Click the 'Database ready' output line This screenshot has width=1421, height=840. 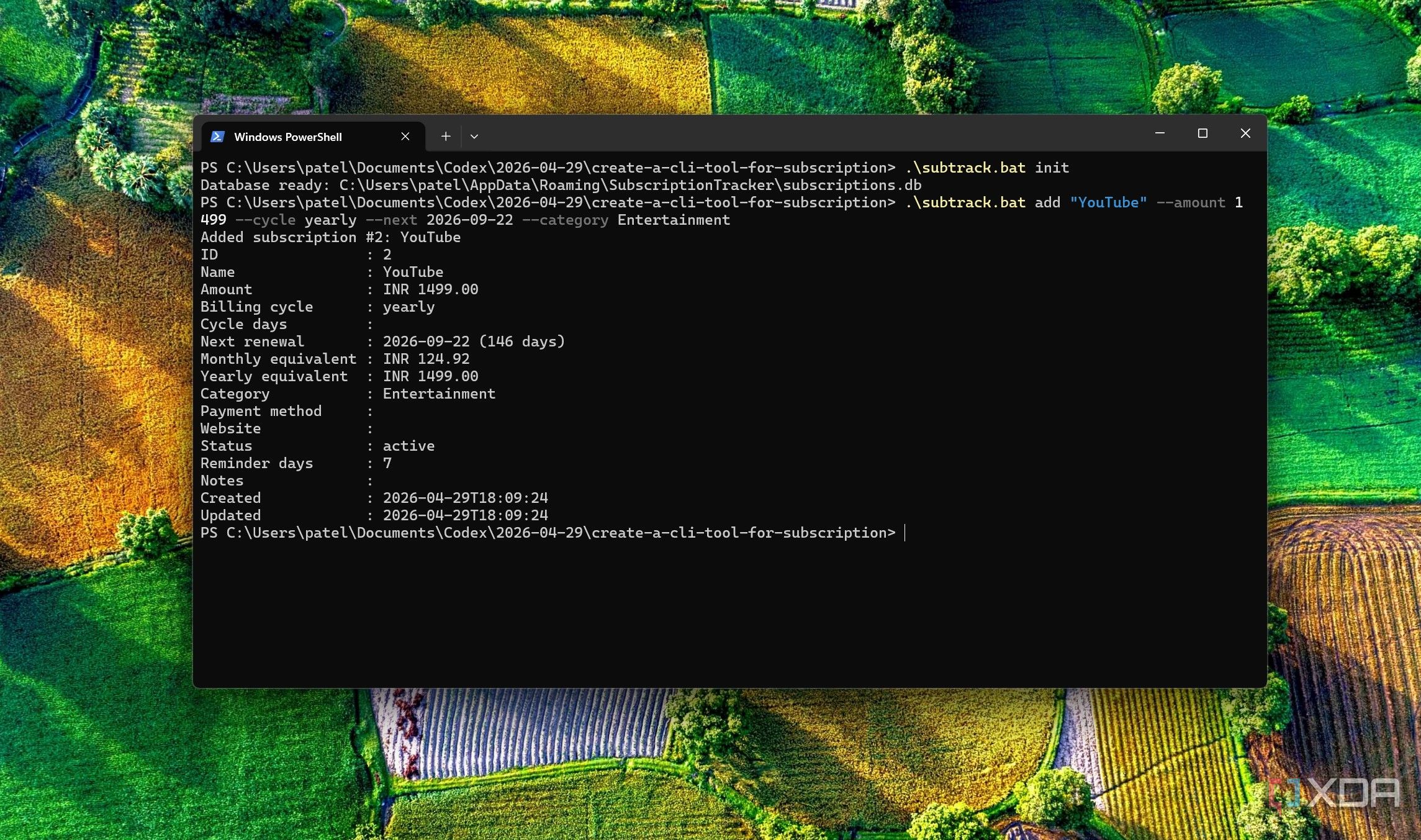(x=561, y=185)
